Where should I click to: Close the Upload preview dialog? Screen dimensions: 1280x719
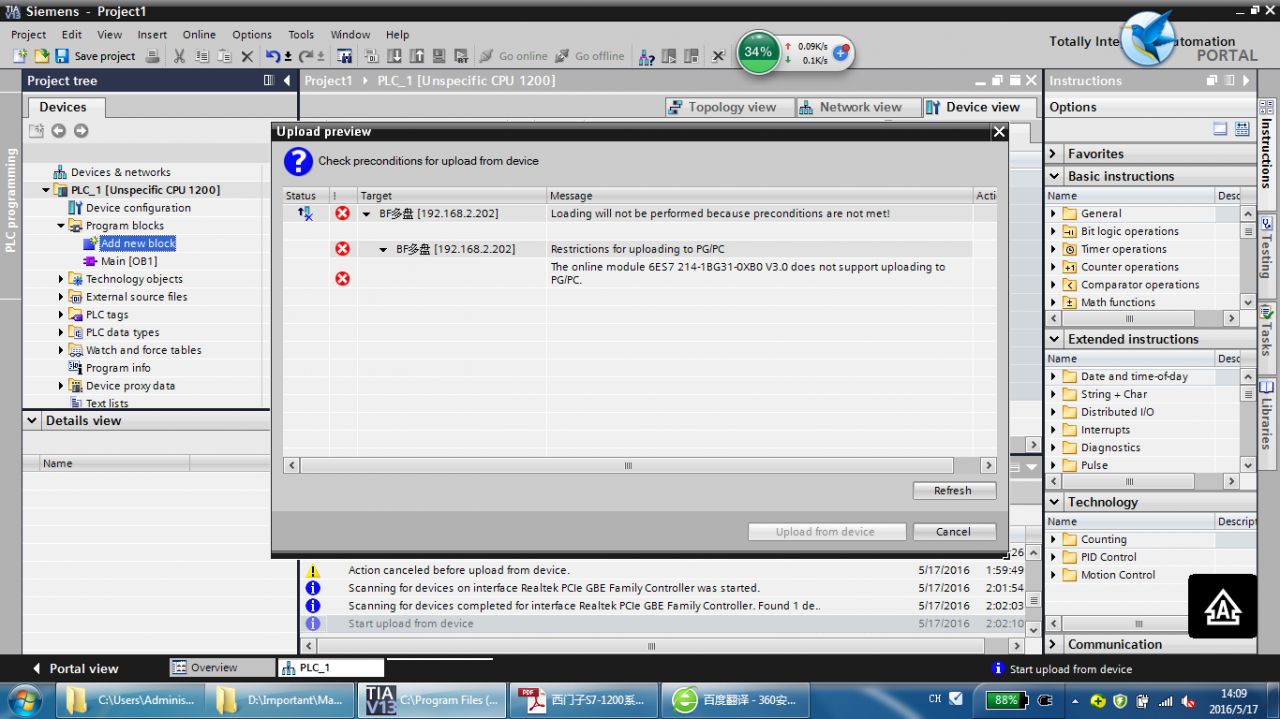pos(998,132)
